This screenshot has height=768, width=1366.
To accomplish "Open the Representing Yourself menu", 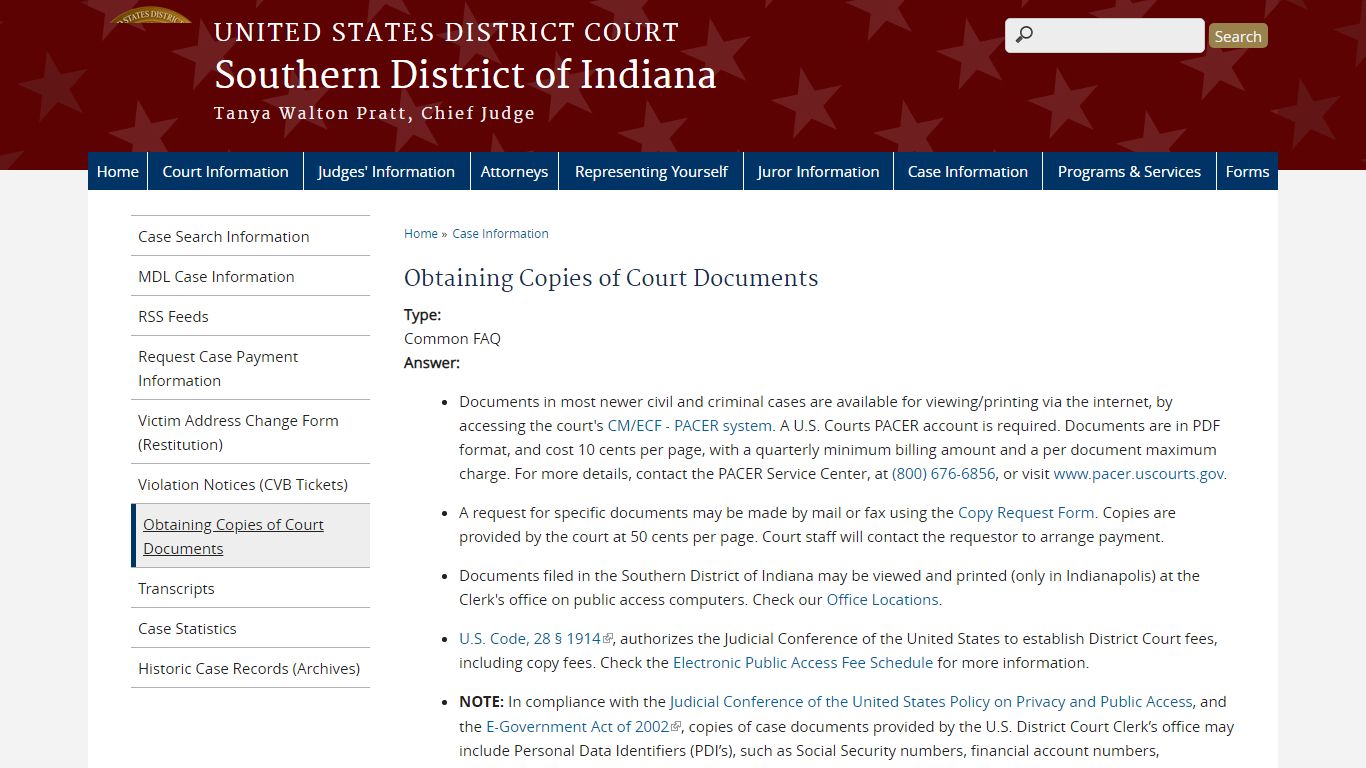I will (x=651, y=171).
